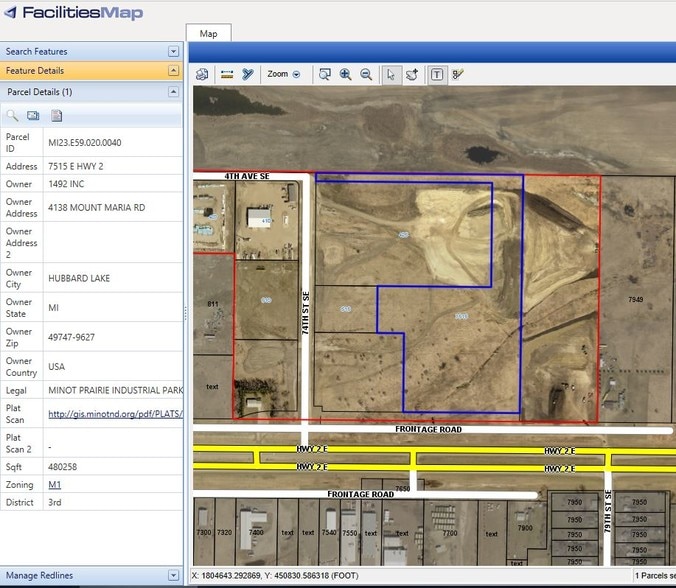Click the M1 zoning link

pos(54,484)
